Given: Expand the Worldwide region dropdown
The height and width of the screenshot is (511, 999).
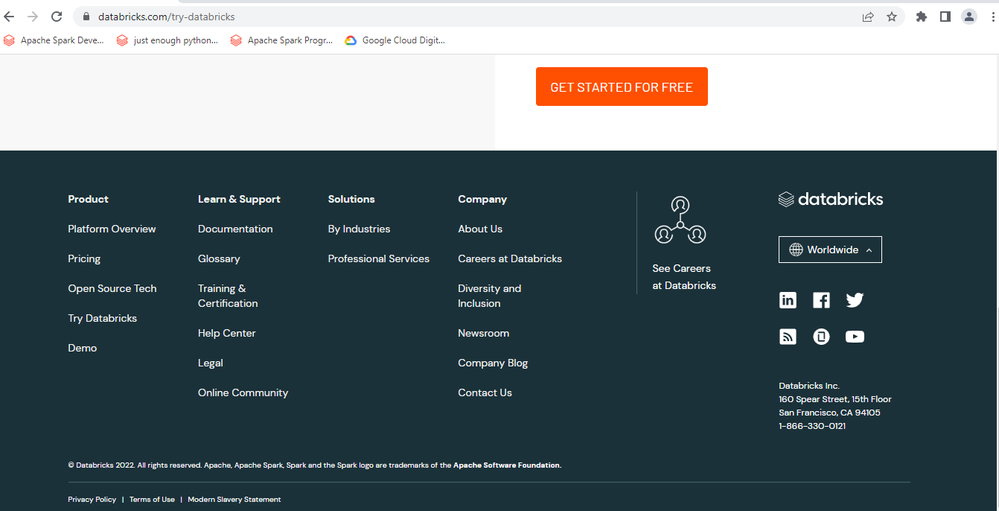Looking at the screenshot, I should click(830, 250).
